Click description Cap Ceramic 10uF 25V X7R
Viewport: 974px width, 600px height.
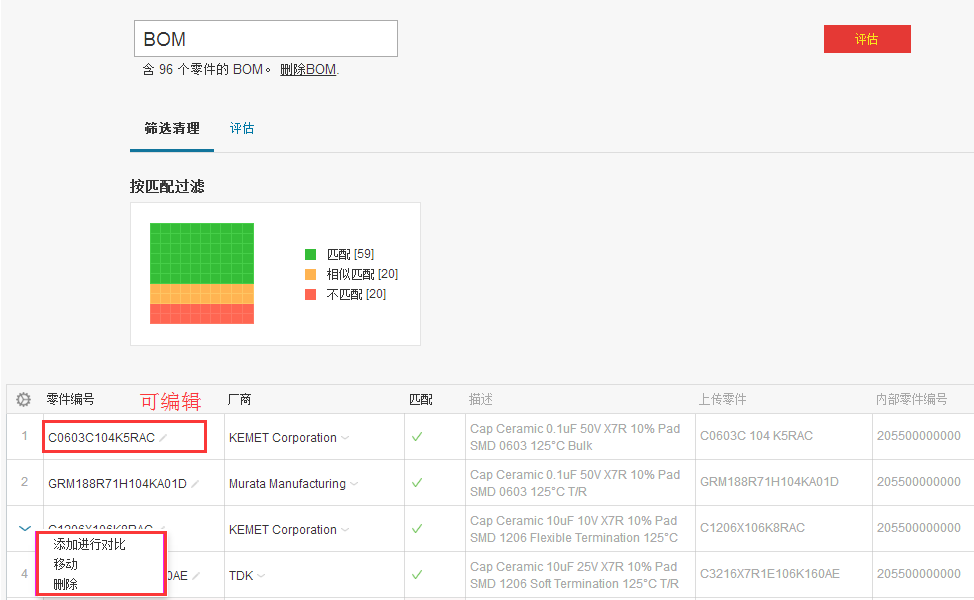(x=575, y=575)
